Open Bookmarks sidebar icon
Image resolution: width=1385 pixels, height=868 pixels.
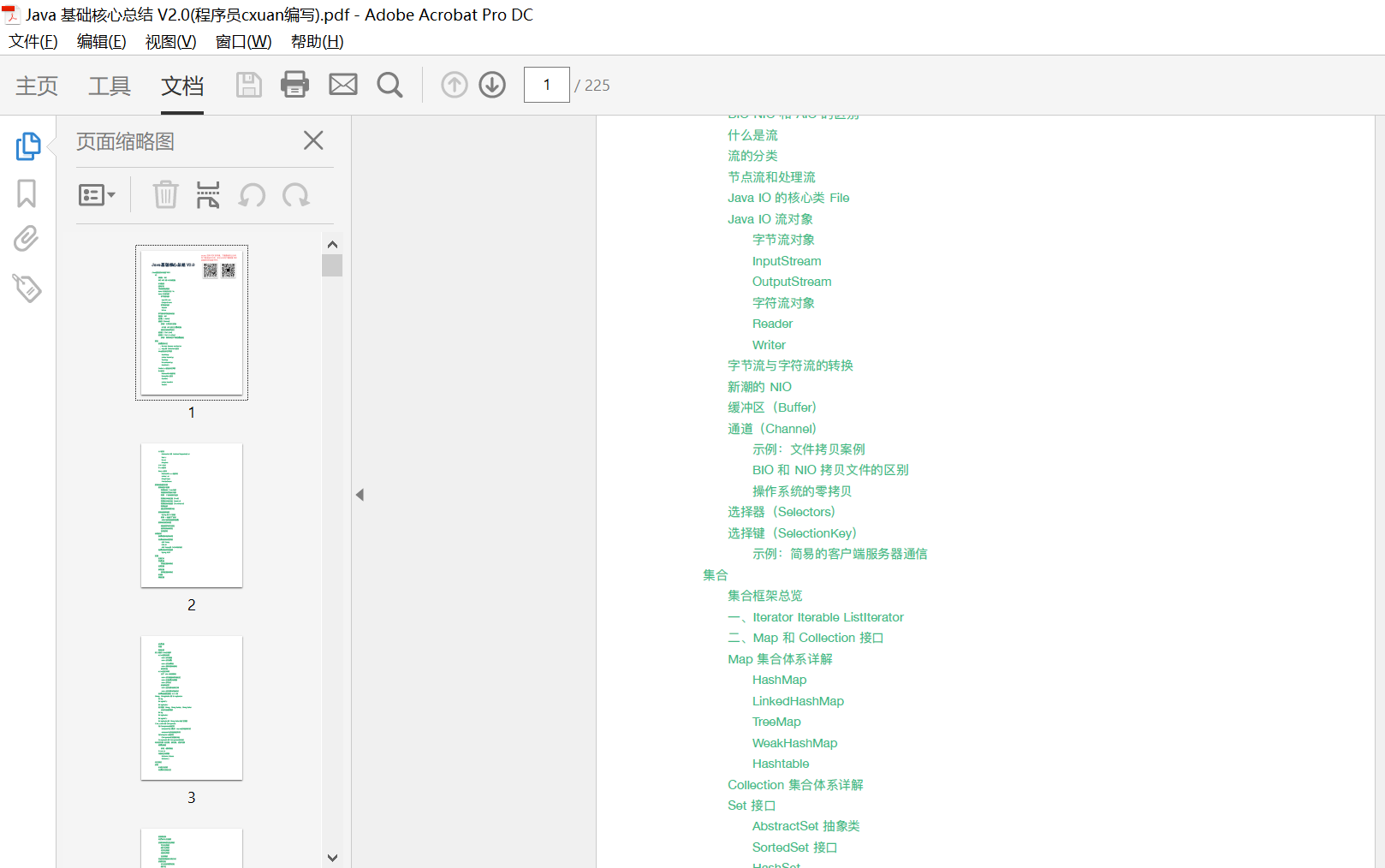pyautogui.click(x=27, y=193)
